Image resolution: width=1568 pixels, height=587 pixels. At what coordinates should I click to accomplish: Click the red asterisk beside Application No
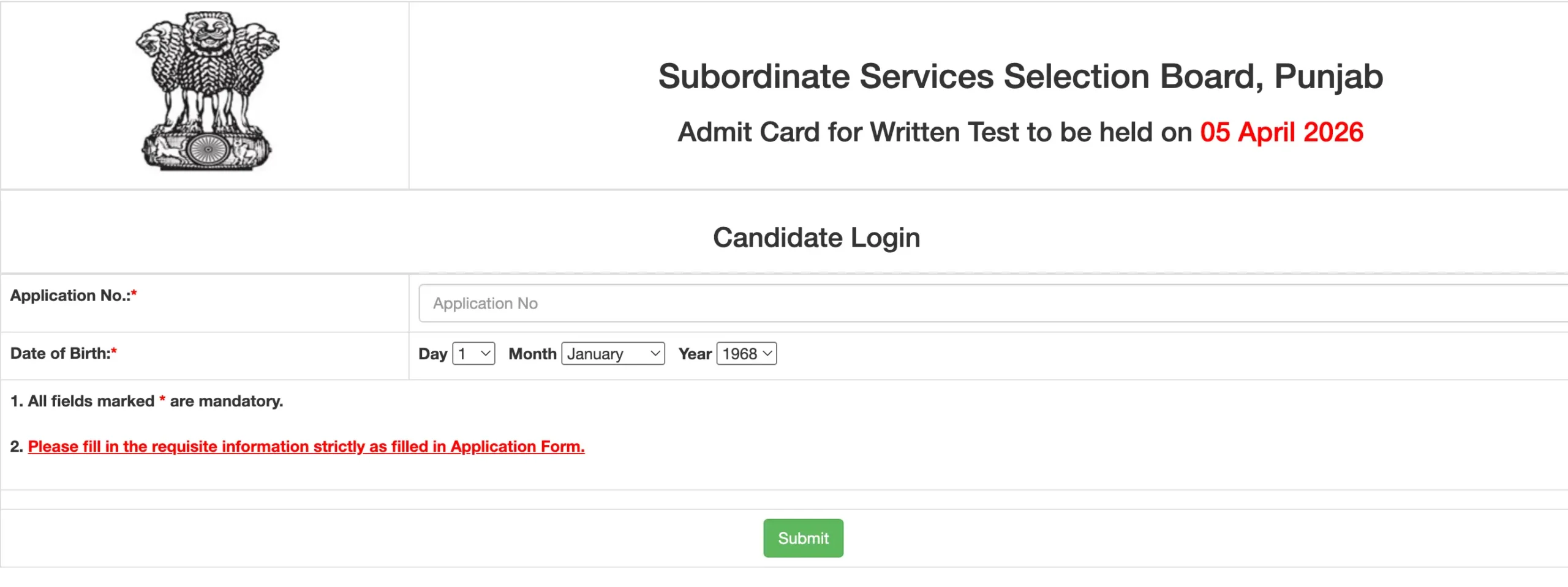click(x=134, y=293)
